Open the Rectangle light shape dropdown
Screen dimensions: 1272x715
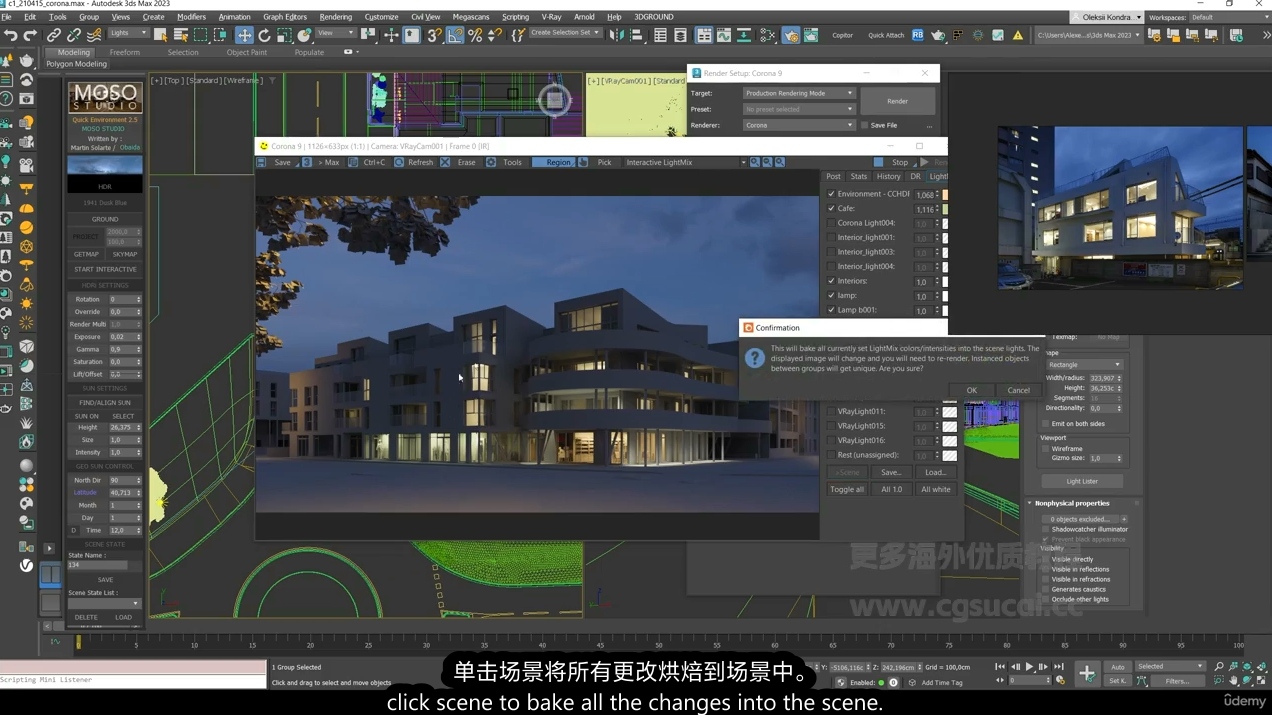click(1084, 365)
